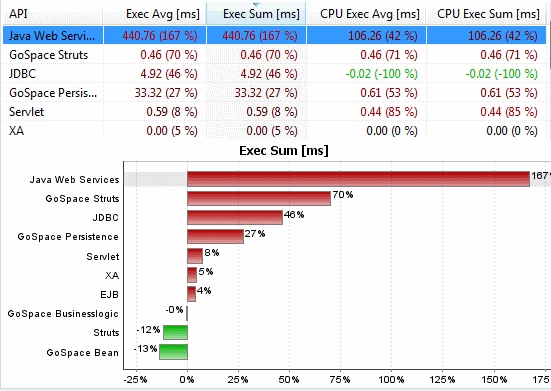The height and width of the screenshot is (391, 551).
Task: Select the GoSpace Persistence table row
Action: (x=275, y=92)
